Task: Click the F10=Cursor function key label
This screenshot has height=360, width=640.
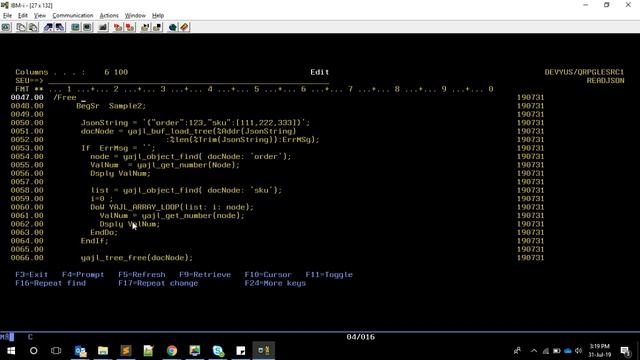Action: pos(268,275)
